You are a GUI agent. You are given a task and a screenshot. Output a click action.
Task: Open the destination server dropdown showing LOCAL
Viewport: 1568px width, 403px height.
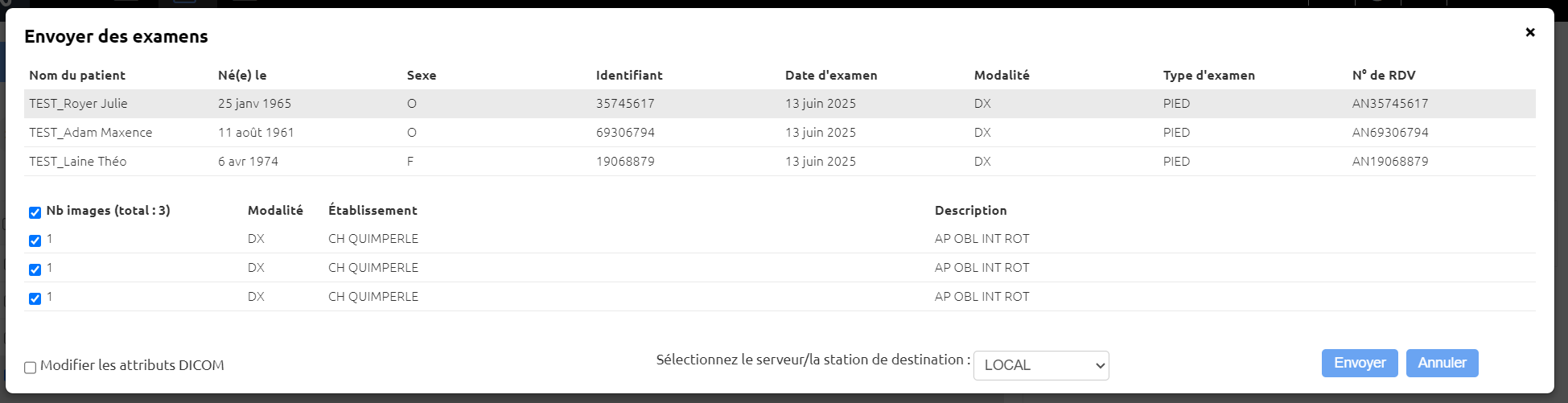click(1041, 365)
